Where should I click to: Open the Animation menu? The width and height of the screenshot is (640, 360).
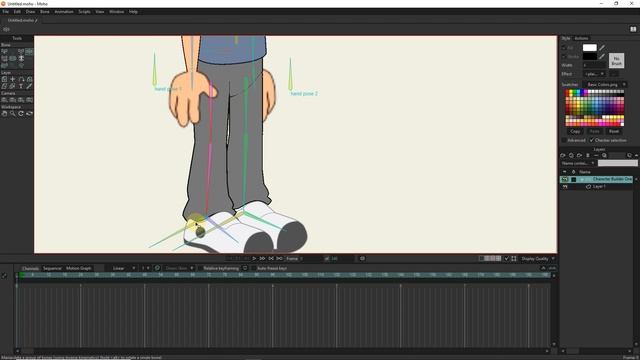tap(64, 12)
